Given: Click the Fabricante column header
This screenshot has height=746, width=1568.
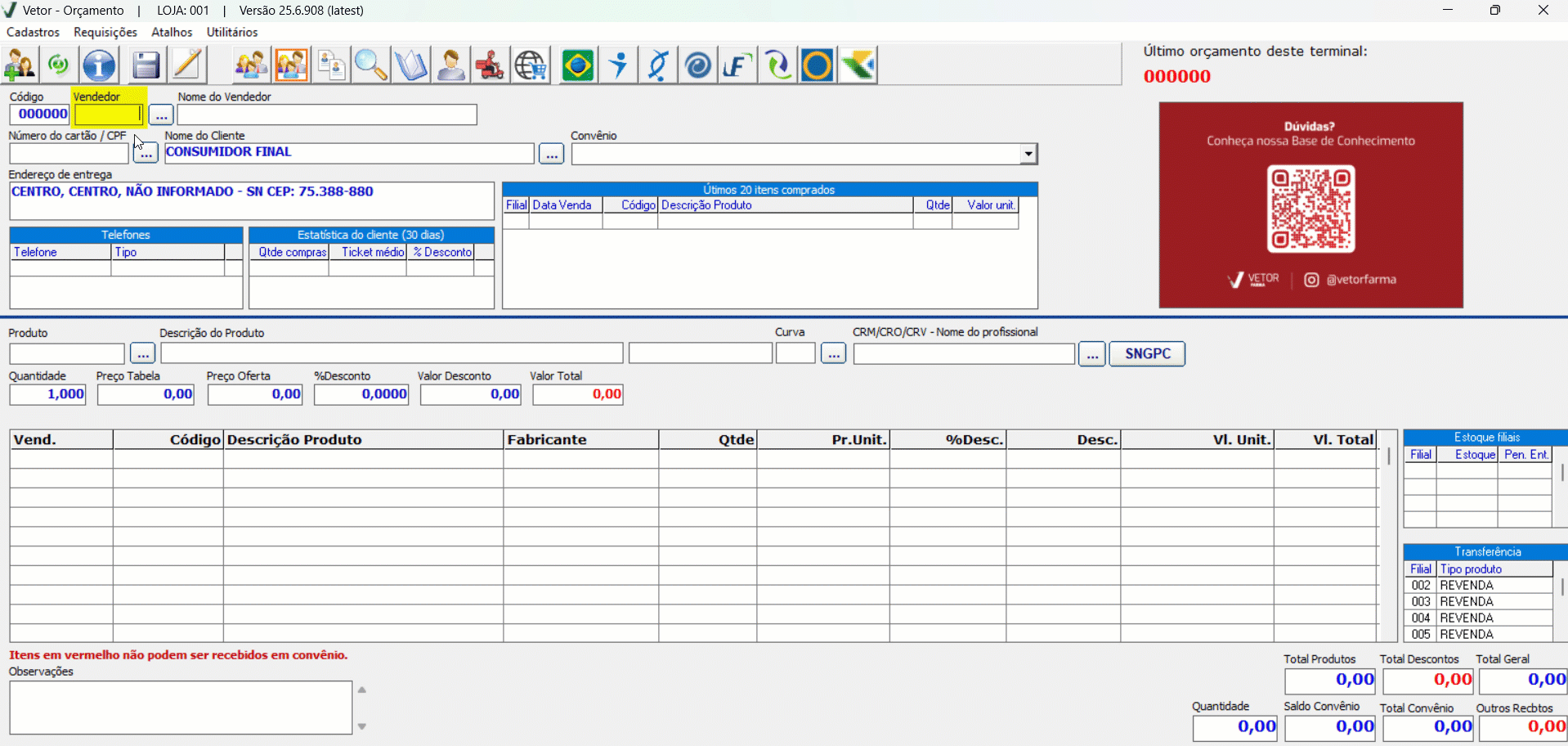Looking at the screenshot, I should tap(581, 440).
